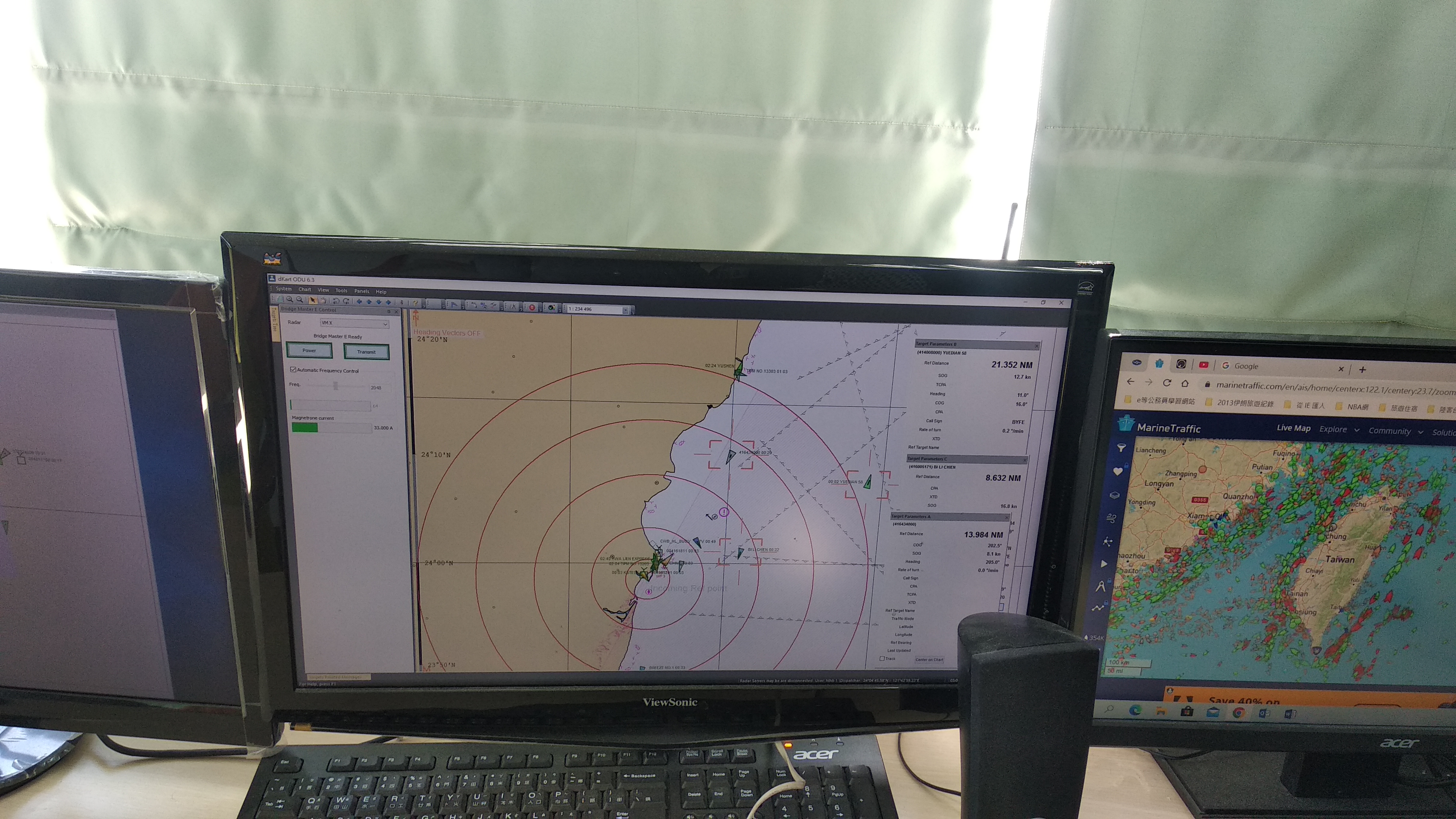Screen dimensions: 1456x819
Task: Select the hand pan tool
Action: point(323,301)
